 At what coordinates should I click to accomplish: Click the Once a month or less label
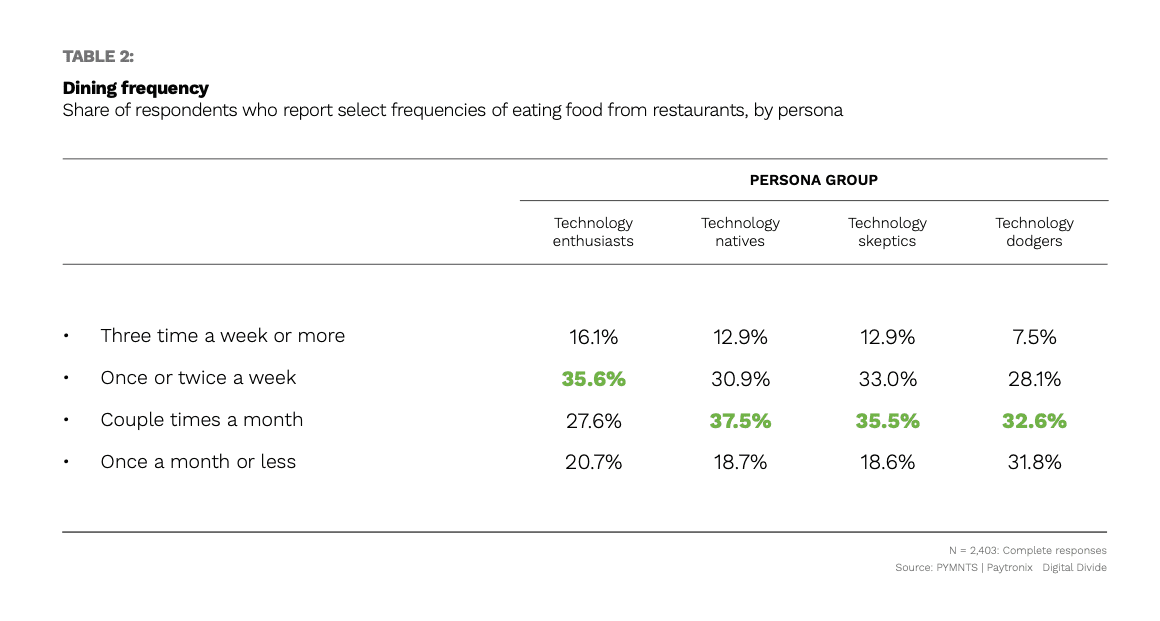(198, 462)
